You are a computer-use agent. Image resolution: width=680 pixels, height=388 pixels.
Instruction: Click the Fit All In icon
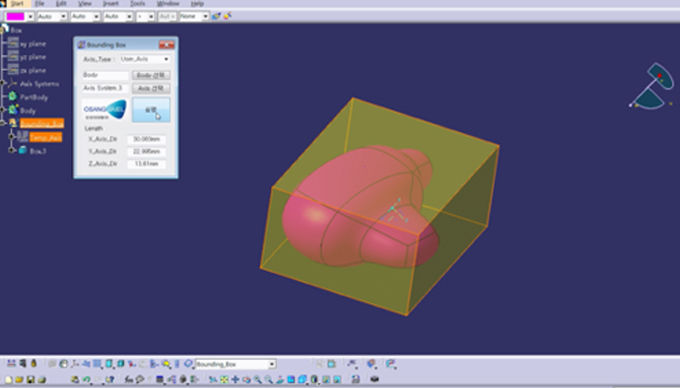224,380
